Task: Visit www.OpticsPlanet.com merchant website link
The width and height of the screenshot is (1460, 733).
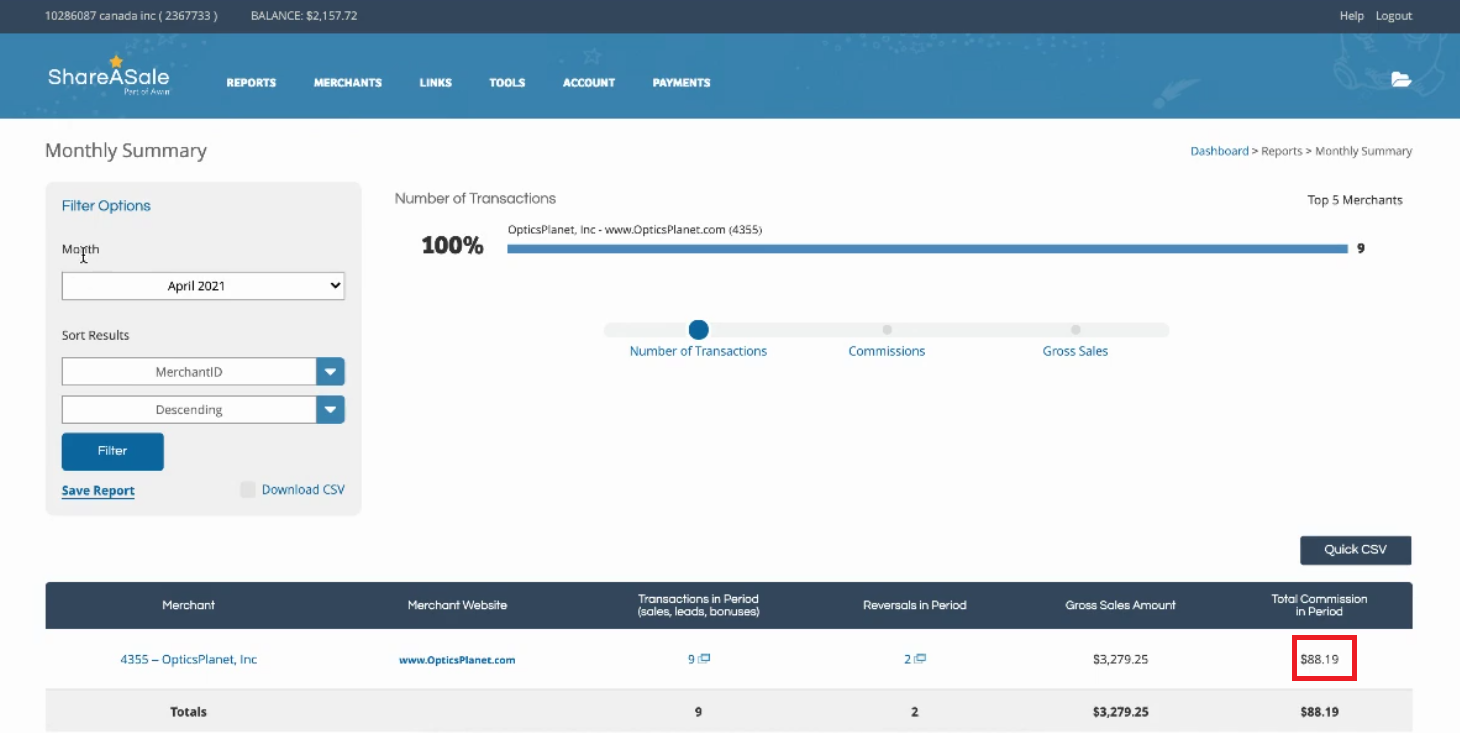Action: [457, 660]
